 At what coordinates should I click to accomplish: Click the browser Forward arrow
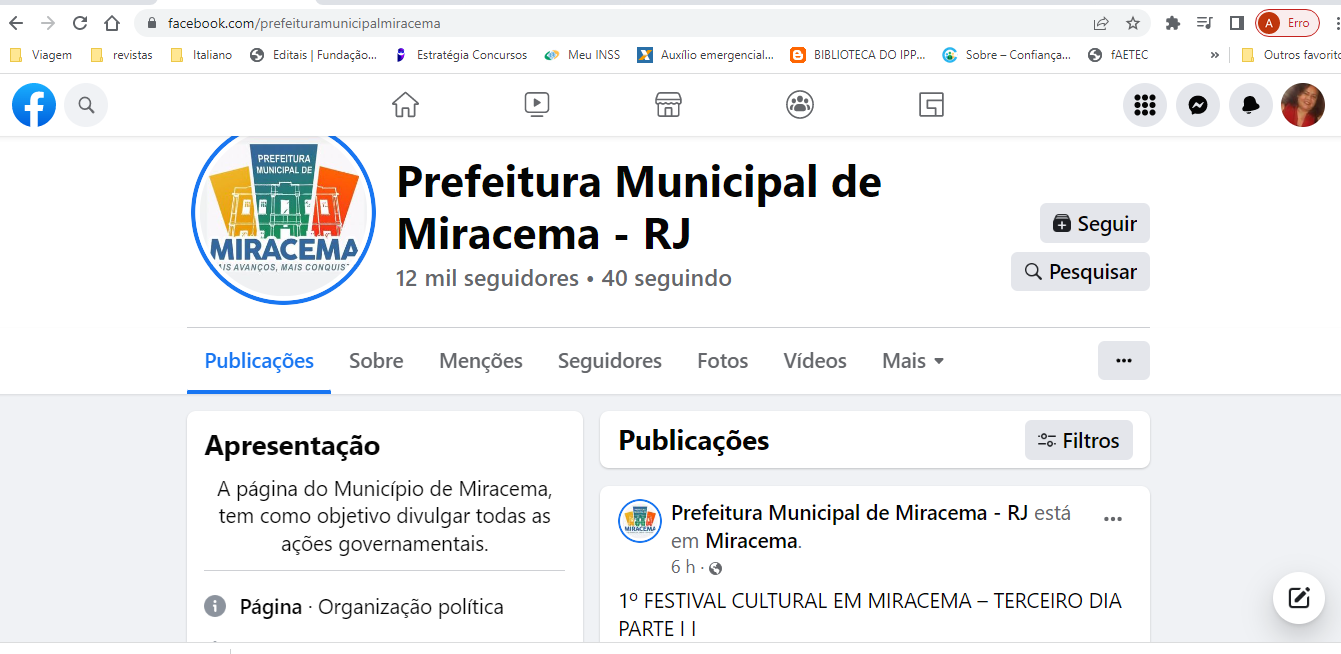(48, 23)
